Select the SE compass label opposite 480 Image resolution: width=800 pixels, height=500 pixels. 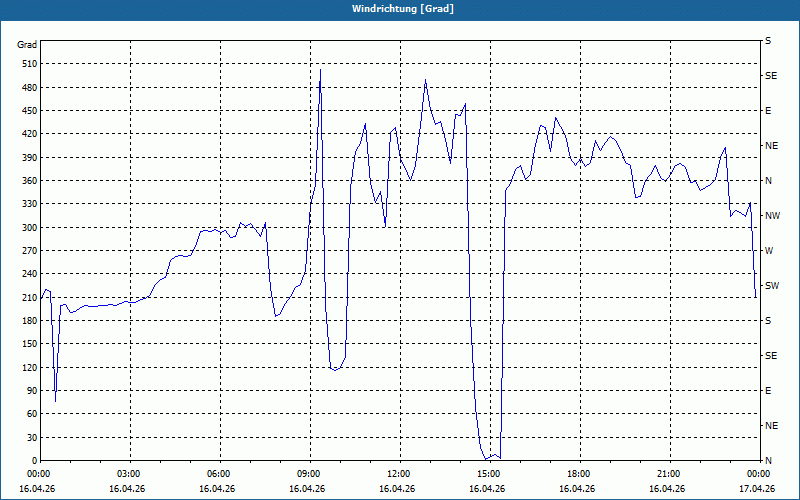point(771,76)
